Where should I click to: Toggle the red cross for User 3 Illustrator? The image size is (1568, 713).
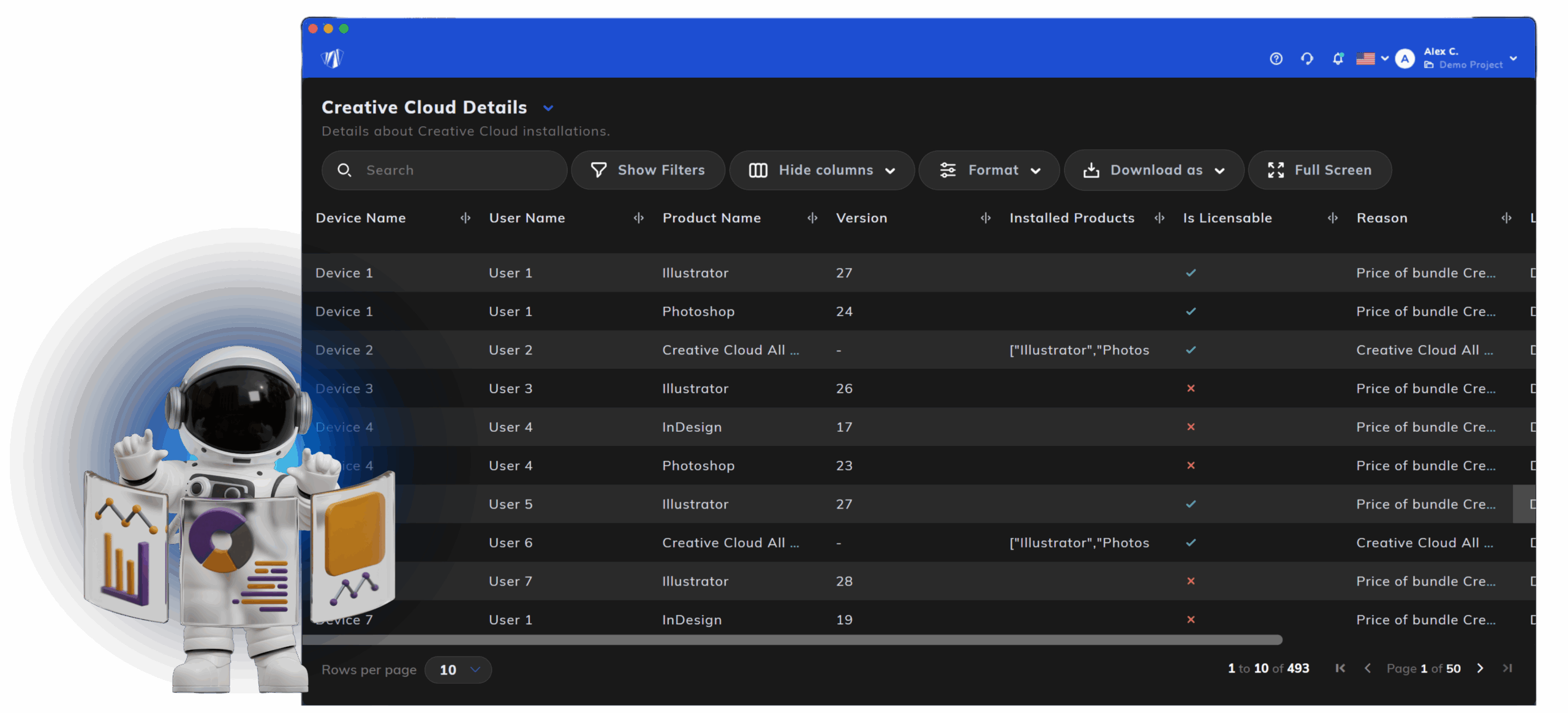tap(1190, 388)
